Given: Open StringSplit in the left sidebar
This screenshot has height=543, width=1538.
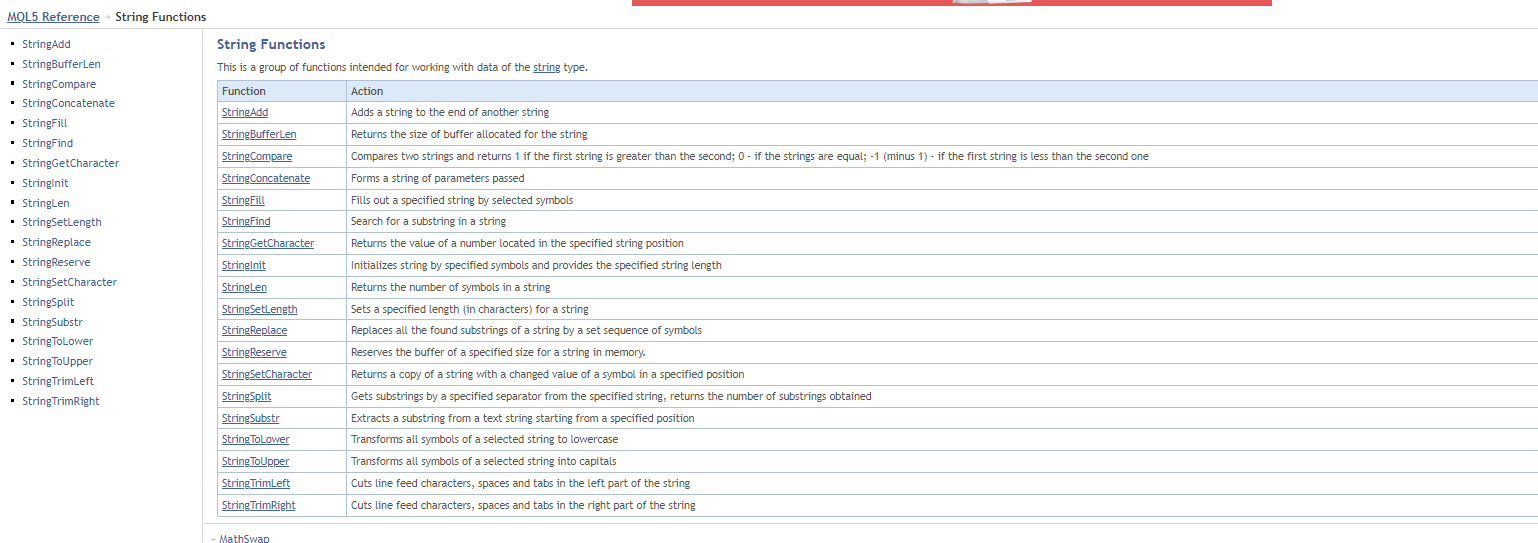Looking at the screenshot, I should click(x=48, y=302).
